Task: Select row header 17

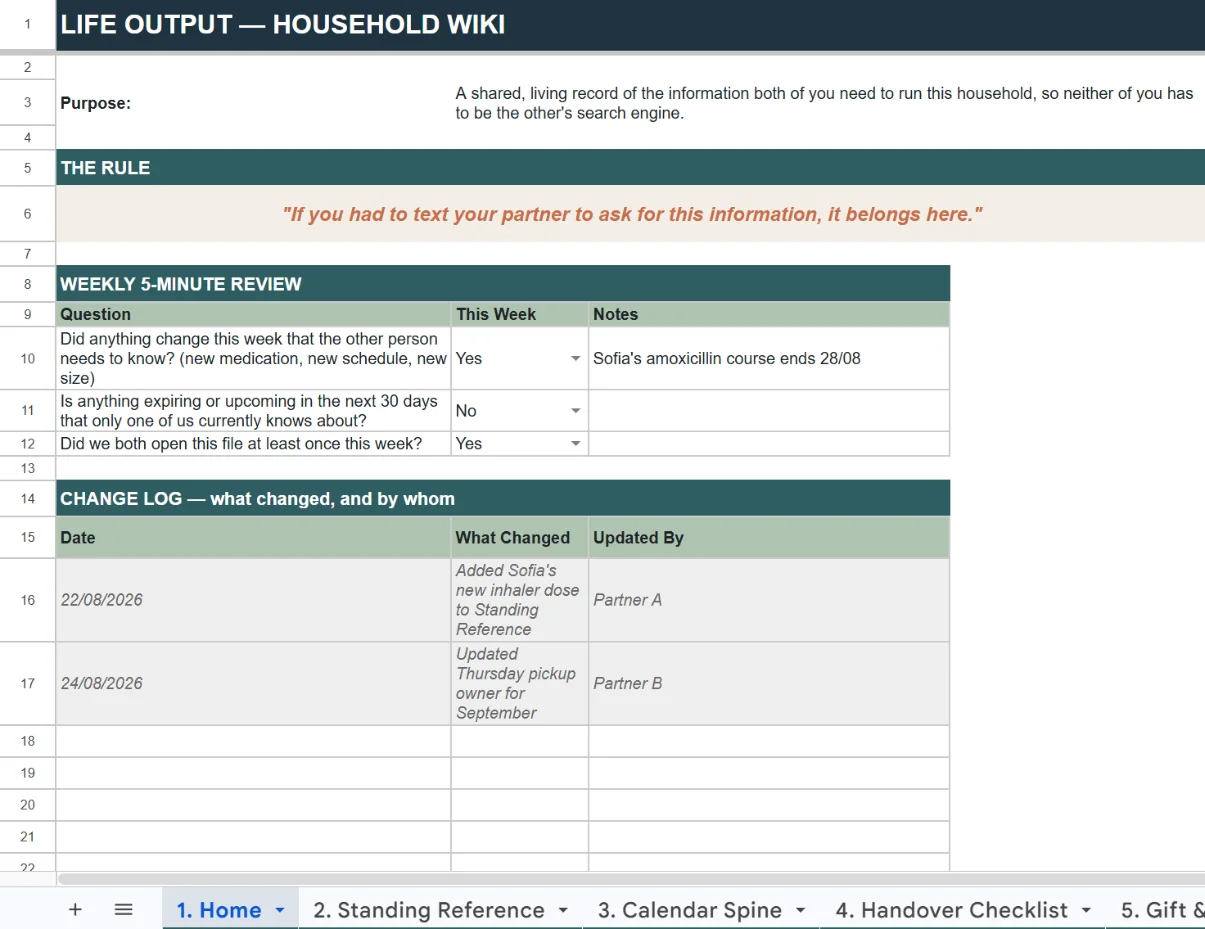Action: pos(27,683)
